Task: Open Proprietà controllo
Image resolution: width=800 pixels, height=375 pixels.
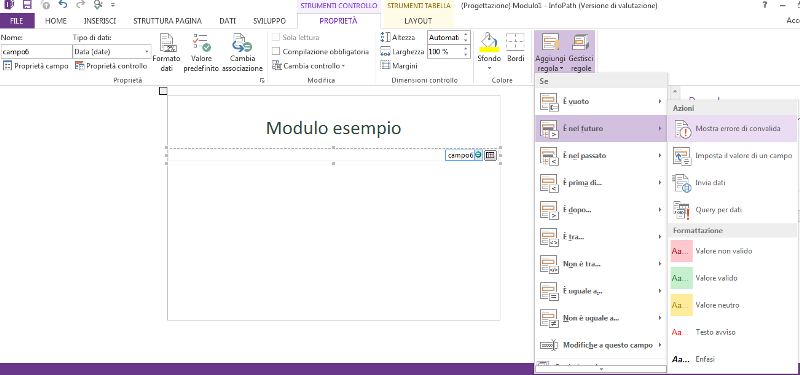Action: pyautogui.click(x=111, y=66)
